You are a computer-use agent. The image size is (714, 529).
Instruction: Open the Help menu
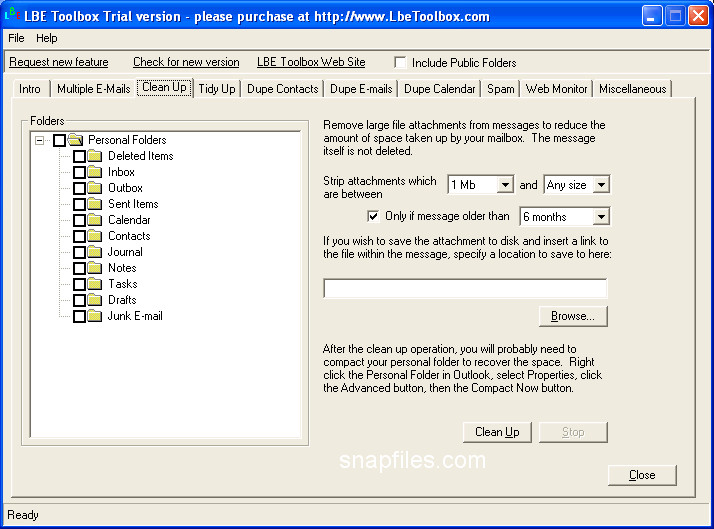pyautogui.click(x=46, y=38)
